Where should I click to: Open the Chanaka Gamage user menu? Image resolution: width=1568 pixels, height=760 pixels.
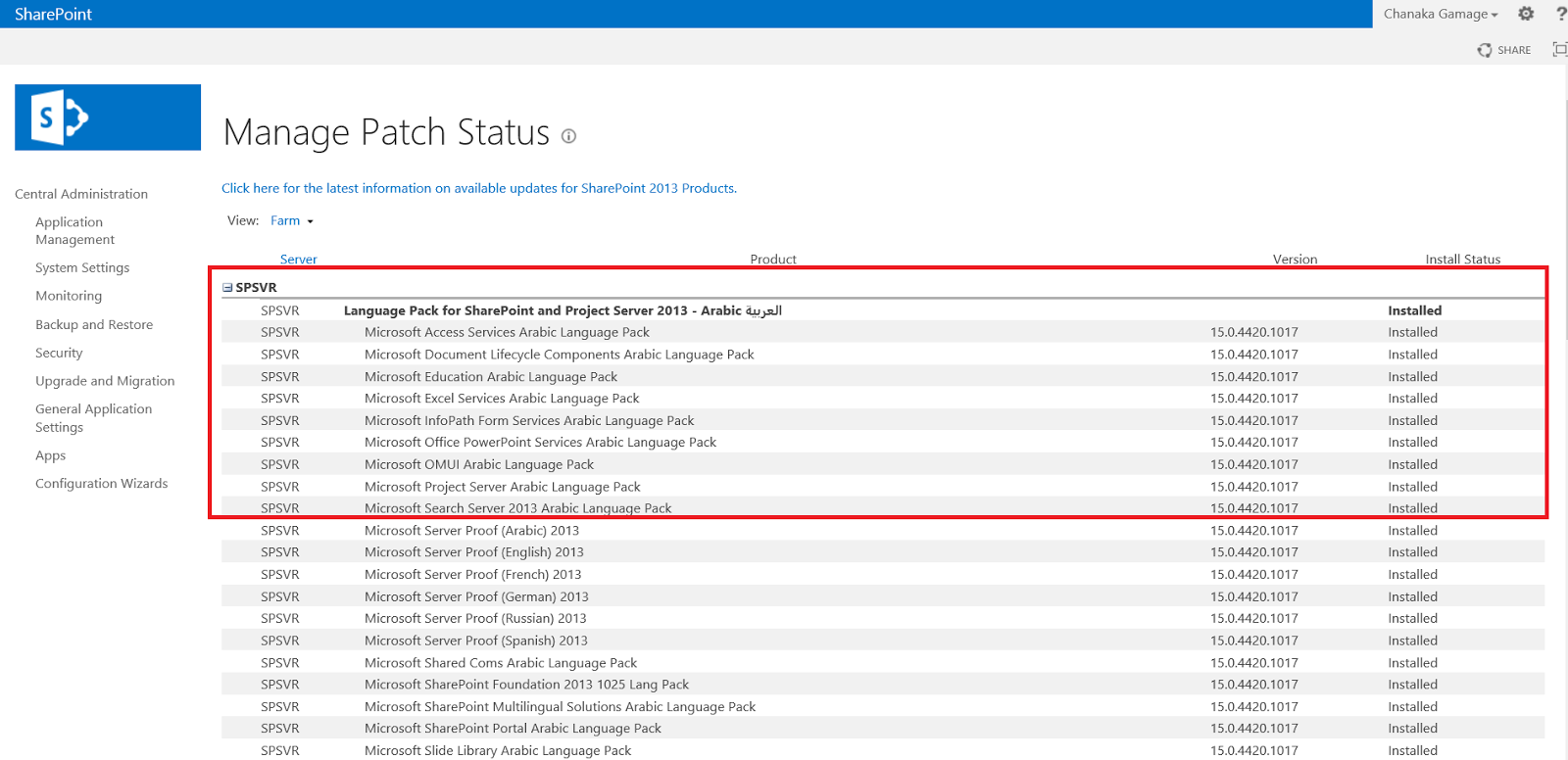(1441, 14)
